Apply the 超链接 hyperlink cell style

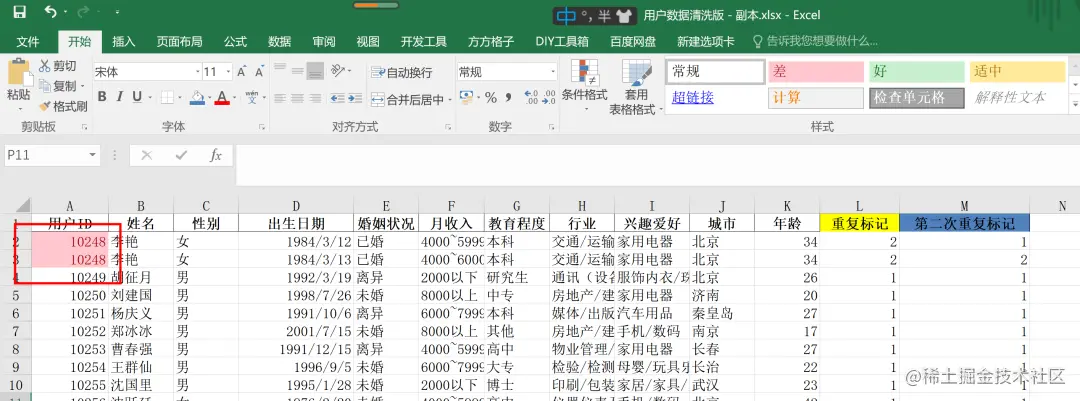coord(693,97)
